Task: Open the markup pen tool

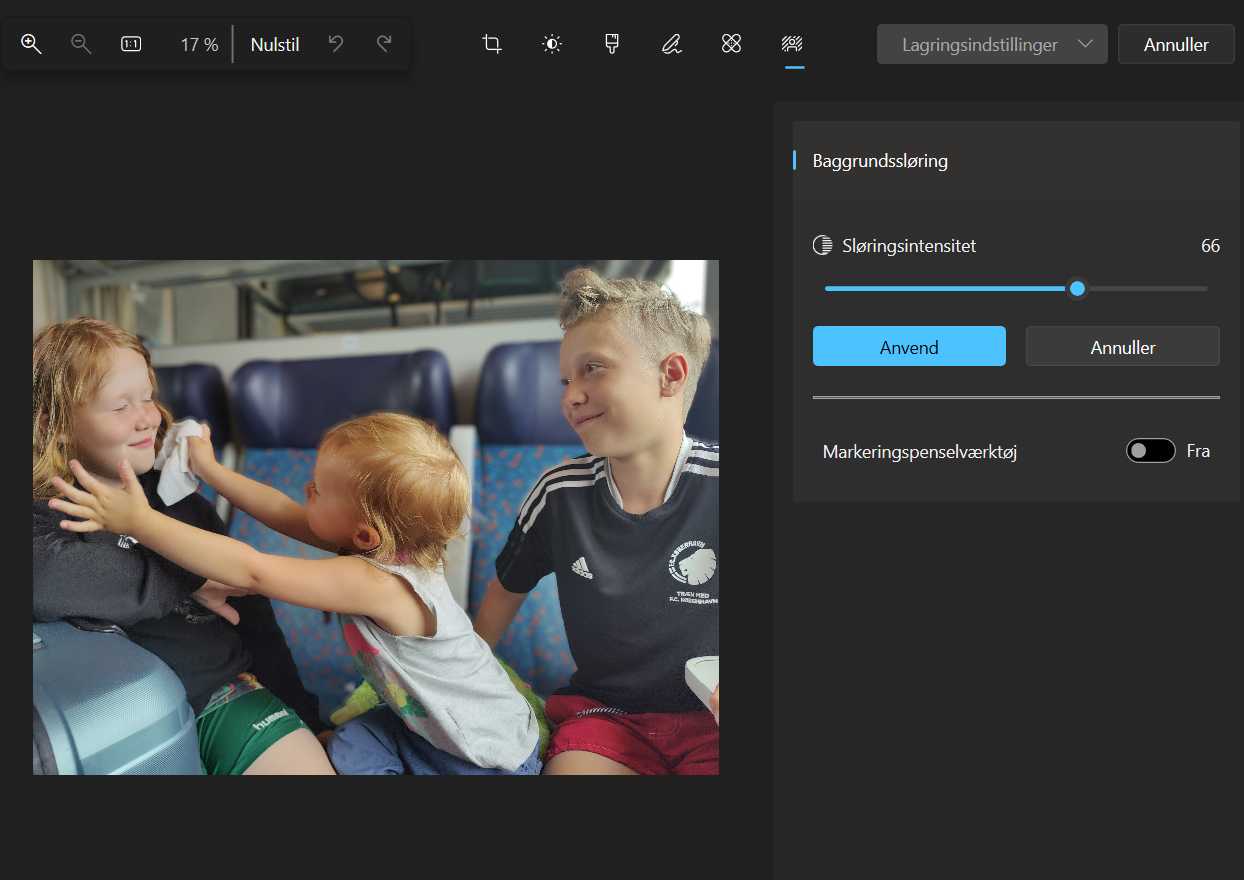Action: [x=671, y=44]
